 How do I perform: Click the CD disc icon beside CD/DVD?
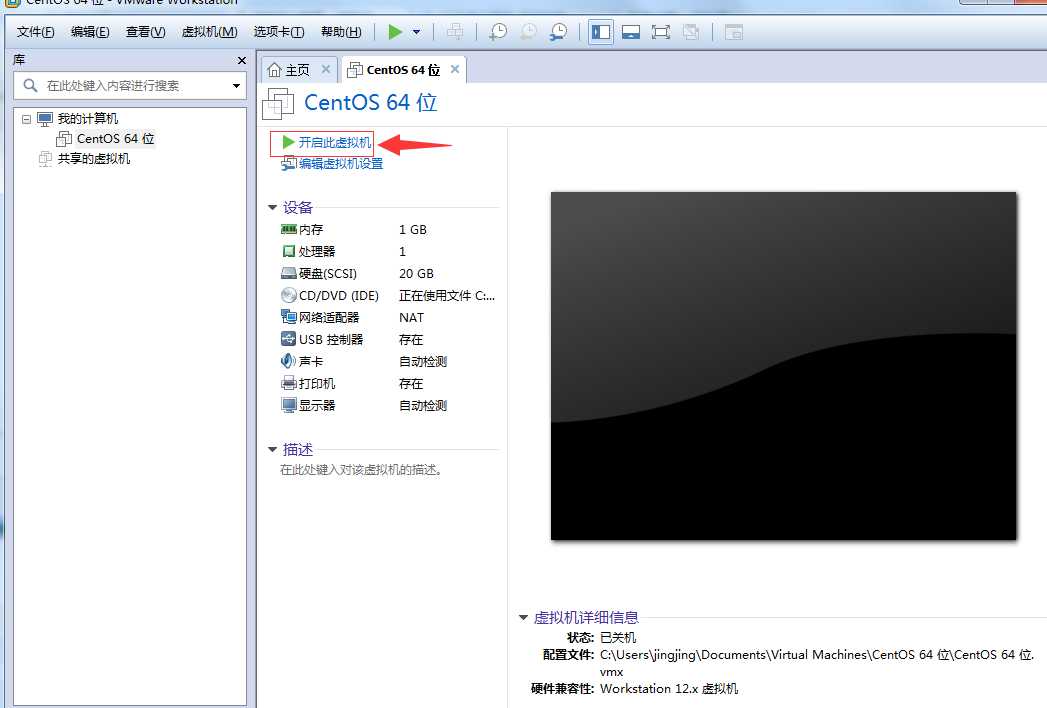coord(288,295)
